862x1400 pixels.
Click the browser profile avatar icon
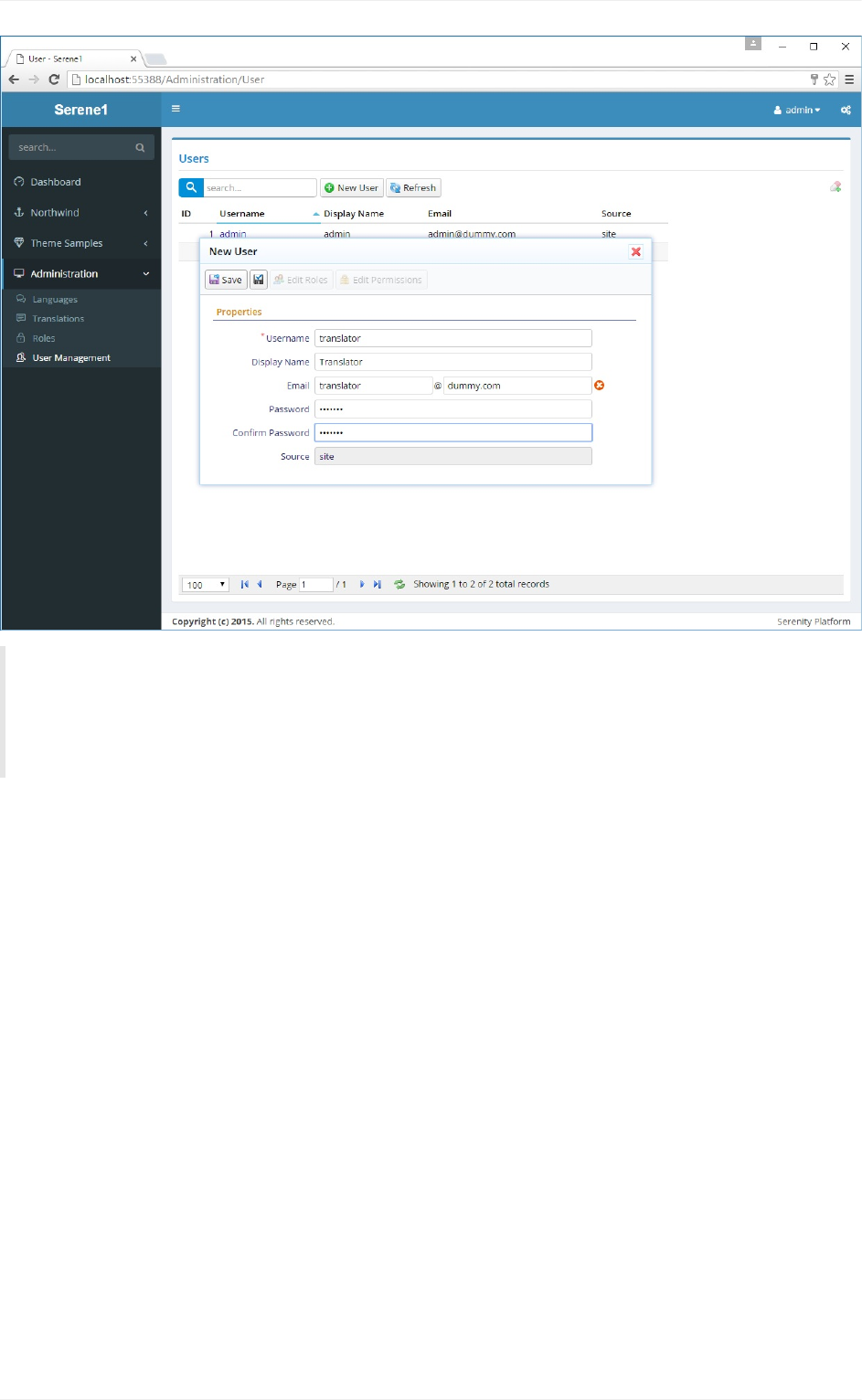[x=753, y=43]
